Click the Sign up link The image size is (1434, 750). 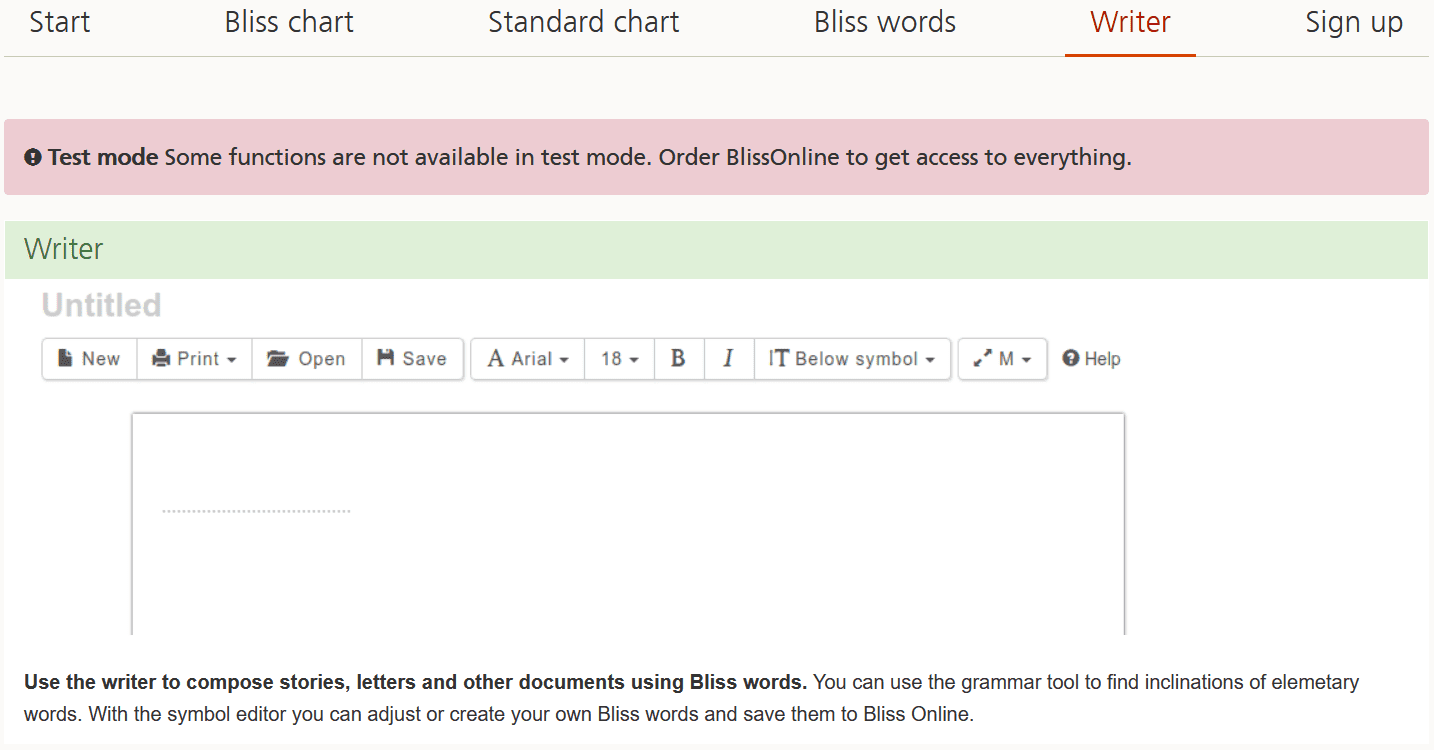point(1354,23)
